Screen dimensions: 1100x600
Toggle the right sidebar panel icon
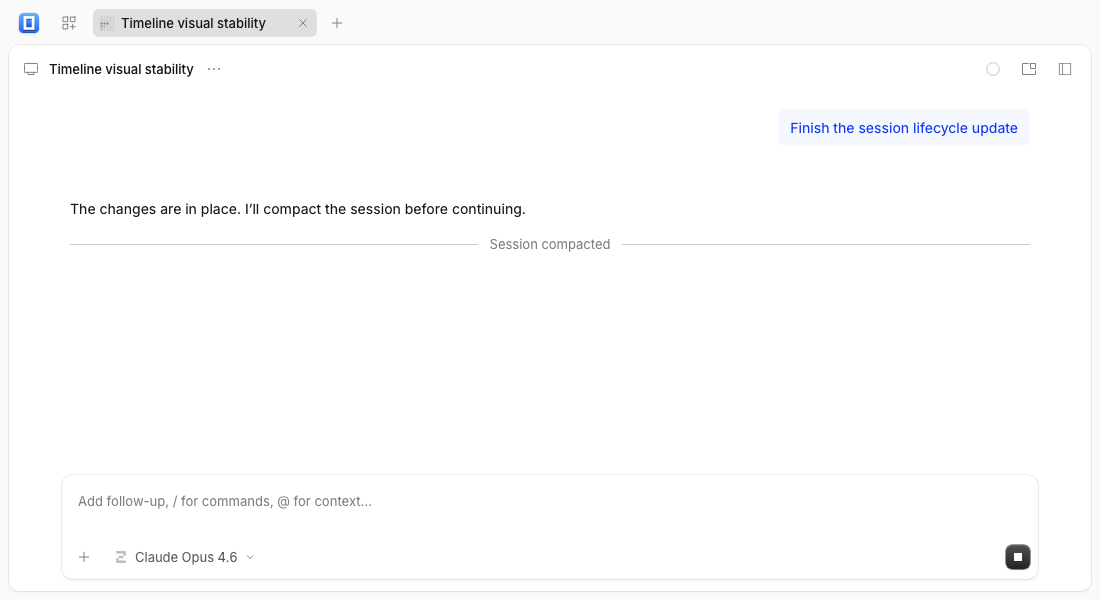click(1065, 69)
